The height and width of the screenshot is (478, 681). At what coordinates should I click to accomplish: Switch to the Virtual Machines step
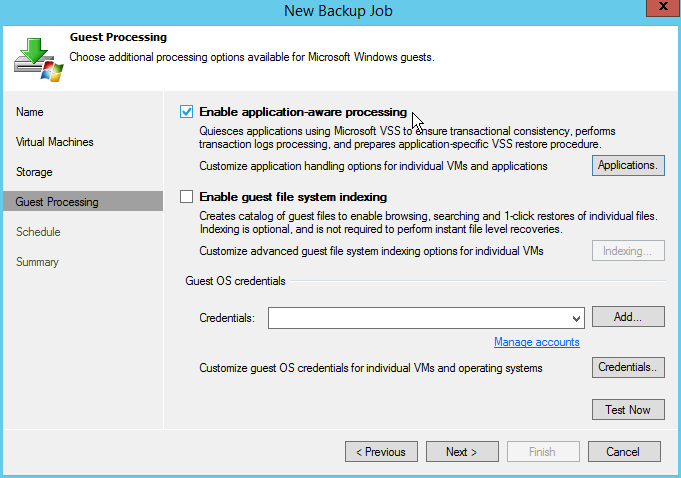point(55,142)
